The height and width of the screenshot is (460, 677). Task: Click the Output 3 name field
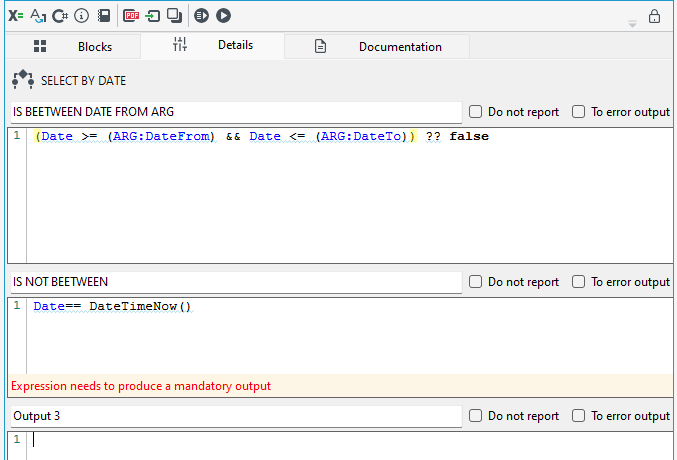pos(236,416)
